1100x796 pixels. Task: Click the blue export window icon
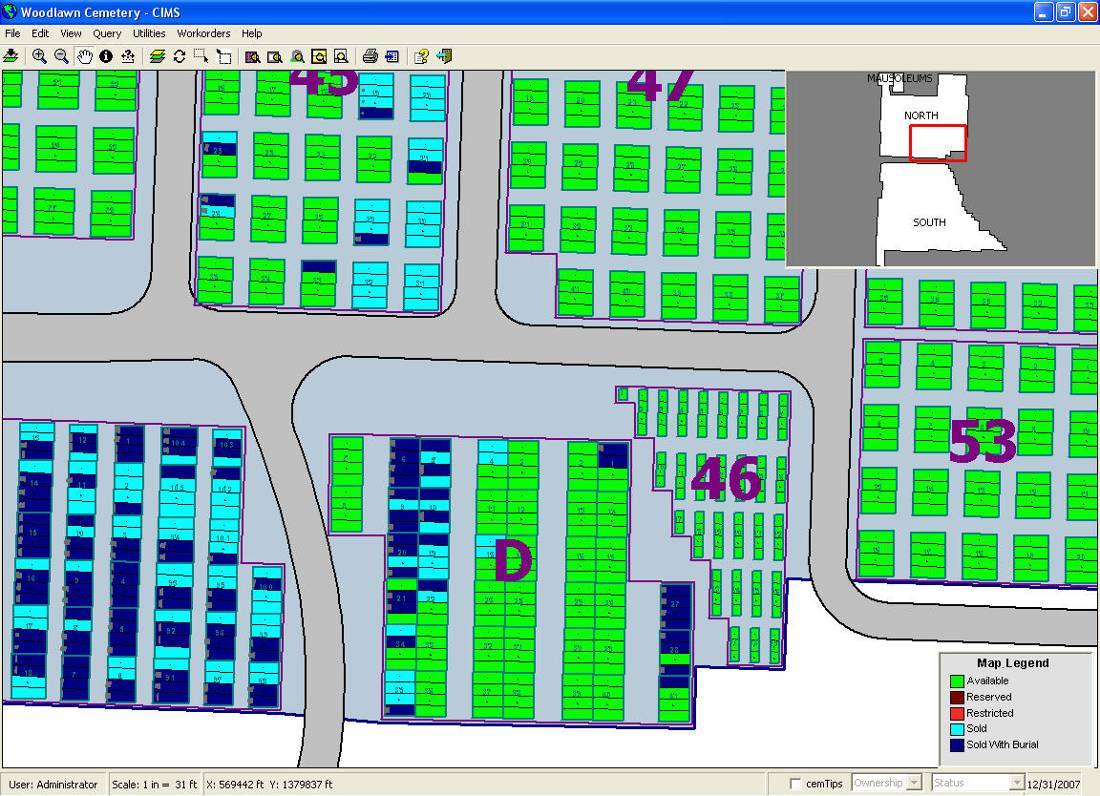click(x=392, y=56)
